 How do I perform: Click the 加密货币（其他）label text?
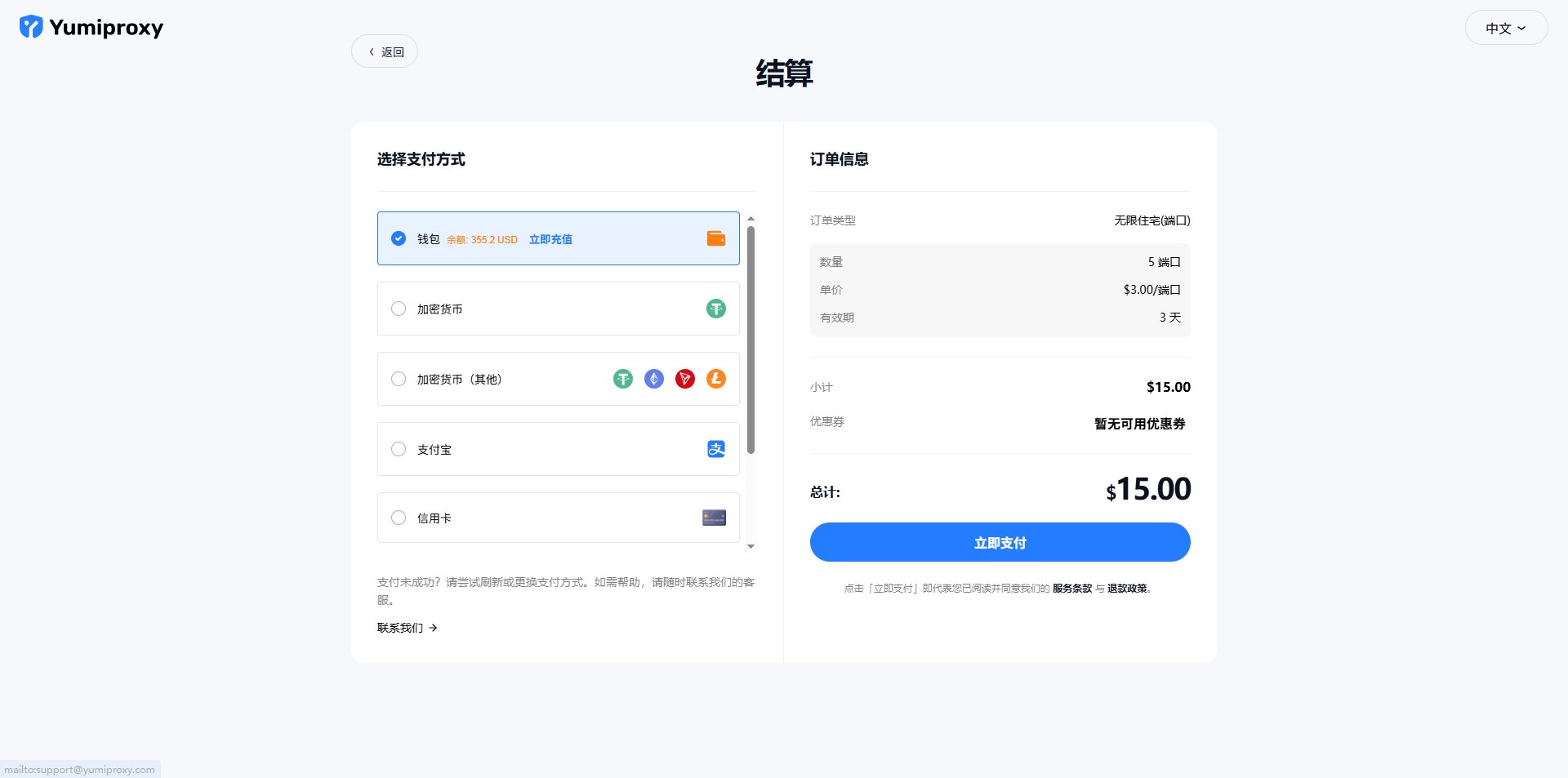(459, 380)
